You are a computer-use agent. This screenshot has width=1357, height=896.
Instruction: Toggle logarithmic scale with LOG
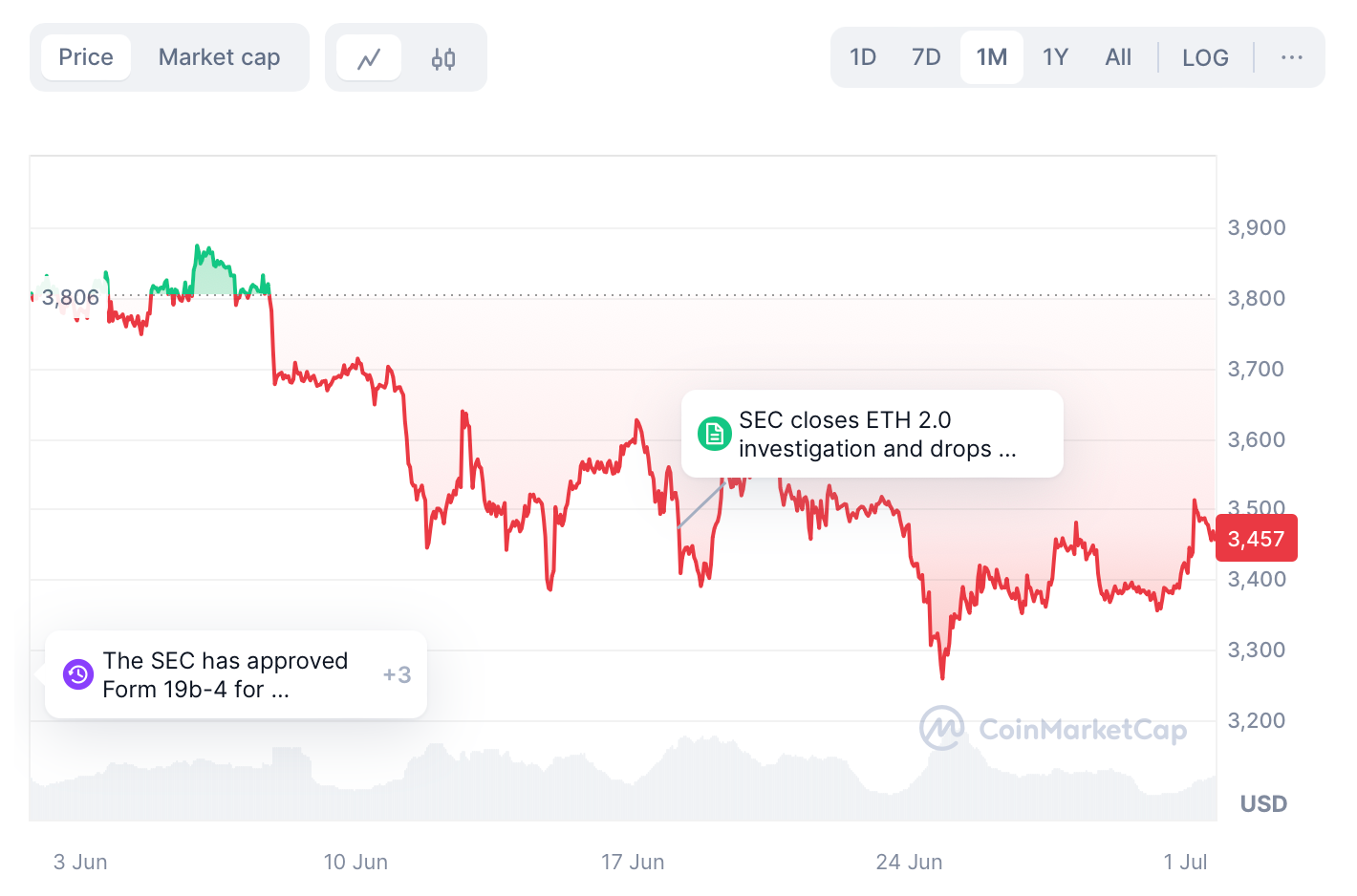(1205, 57)
